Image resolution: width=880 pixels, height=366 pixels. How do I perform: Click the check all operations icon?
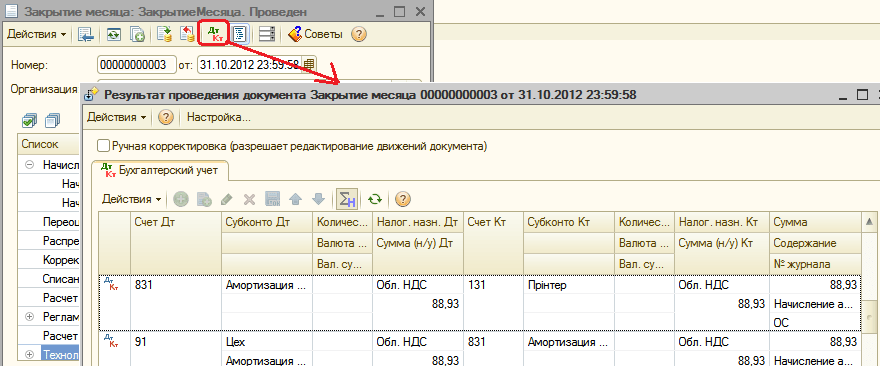click(29, 120)
